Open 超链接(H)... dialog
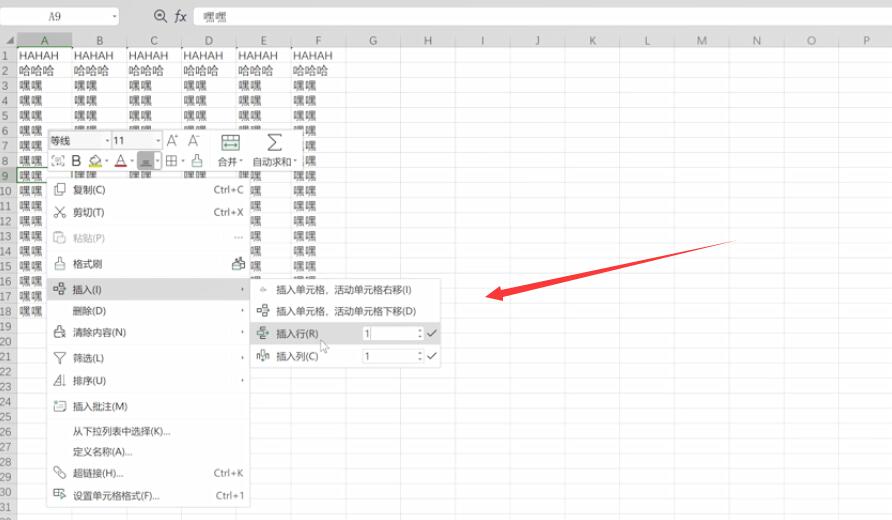Viewport: 892px width, 520px height. coord(148,473)
